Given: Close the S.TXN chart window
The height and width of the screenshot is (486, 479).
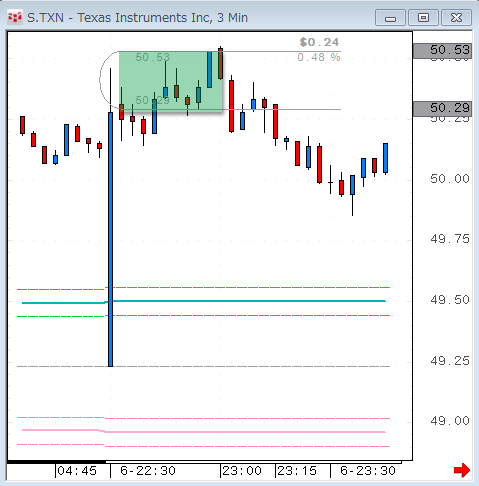Looking at the screenshot, I should pyautogui.click(x=456, y=18).
